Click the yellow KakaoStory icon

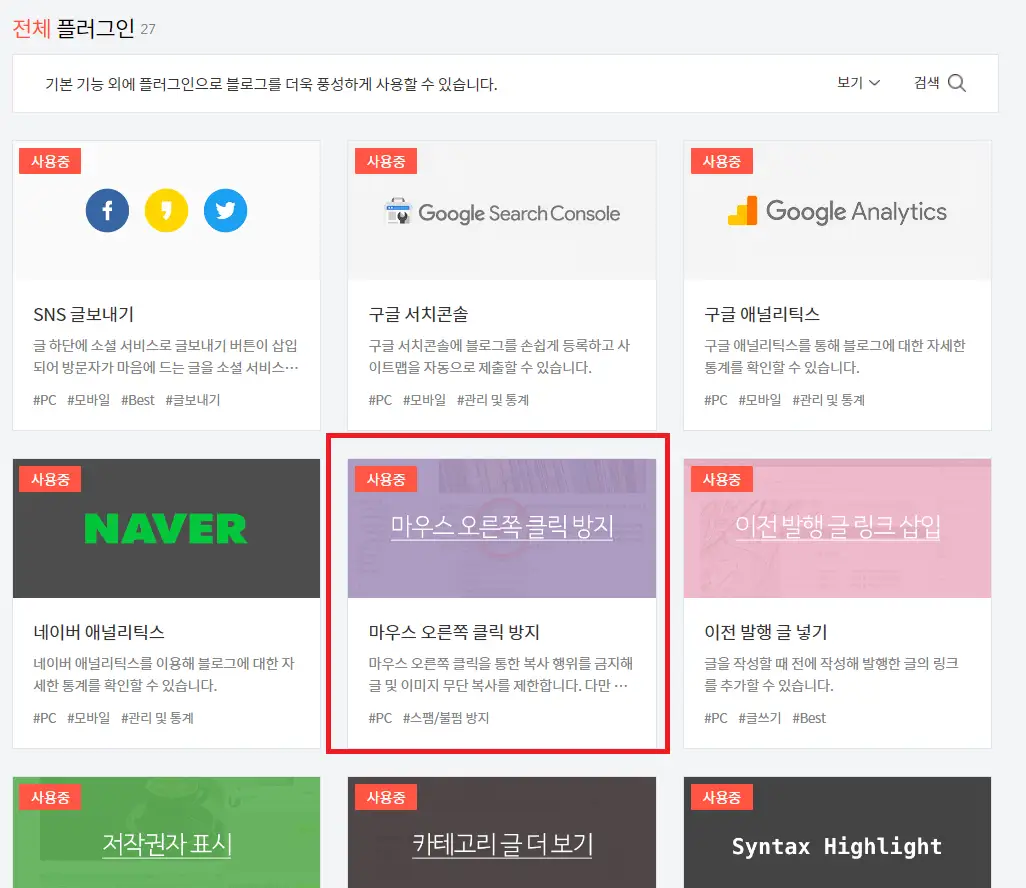point(166,211)
